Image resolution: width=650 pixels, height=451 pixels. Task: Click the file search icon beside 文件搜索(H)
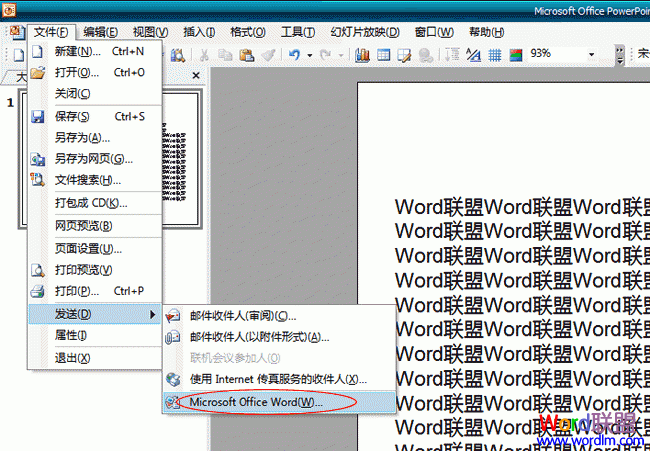[38, 180]
